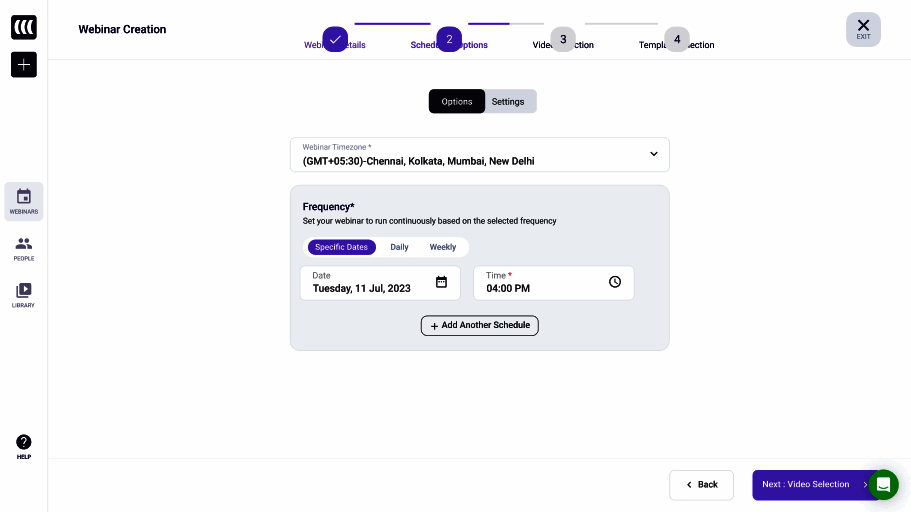Screen dimensions: 911x512
Task: Click the plus create button in sidebar
Action: pos(24,65)
